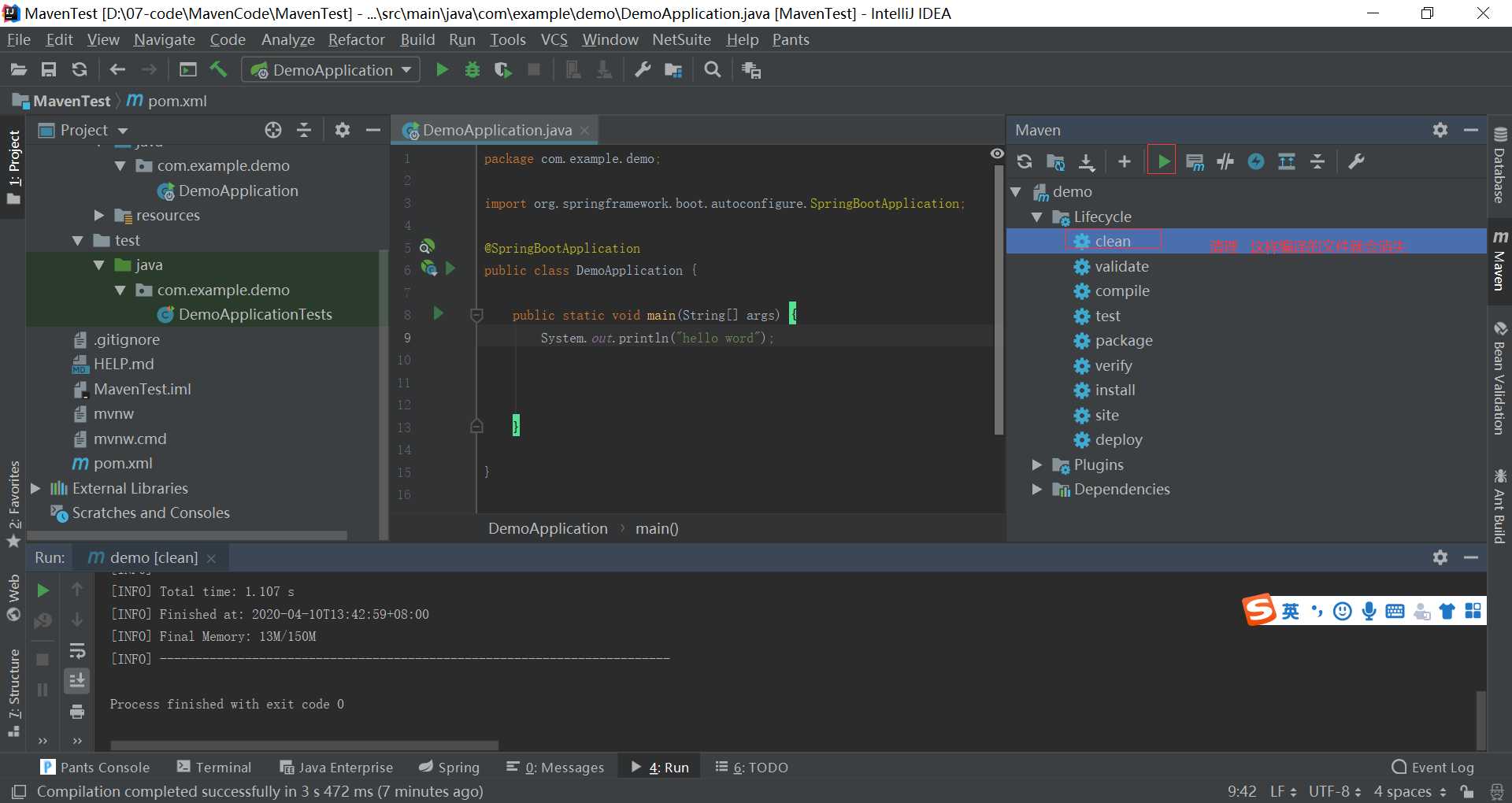Viewport: 1512px width, 803px height.
Task: Hide the Project panel with minus icon
Action: [x=373, y=130]
